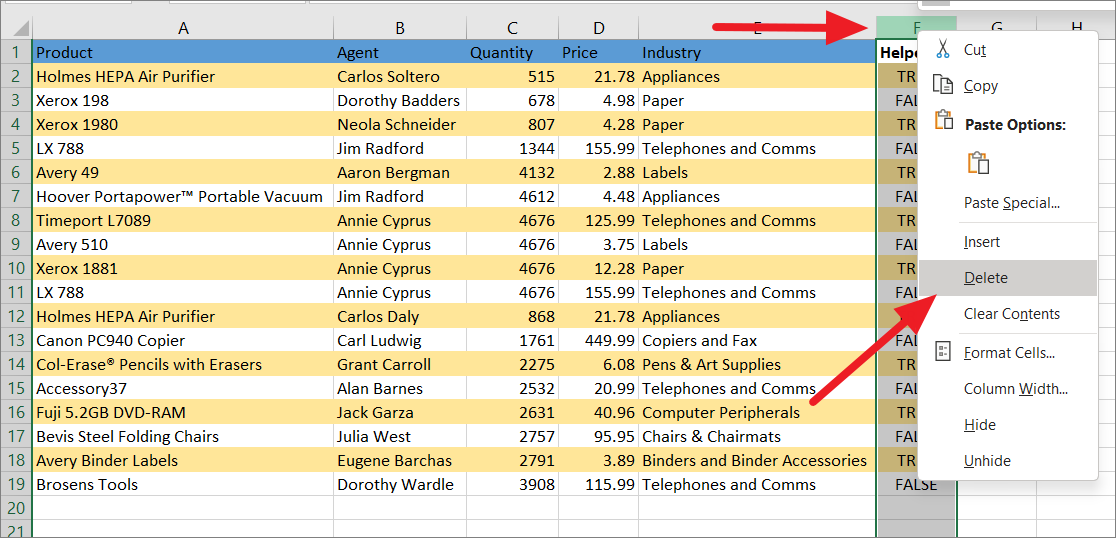Select column D header
Image resolution: width=1116 pixels, height=538 pixels.
pos(599,28)
